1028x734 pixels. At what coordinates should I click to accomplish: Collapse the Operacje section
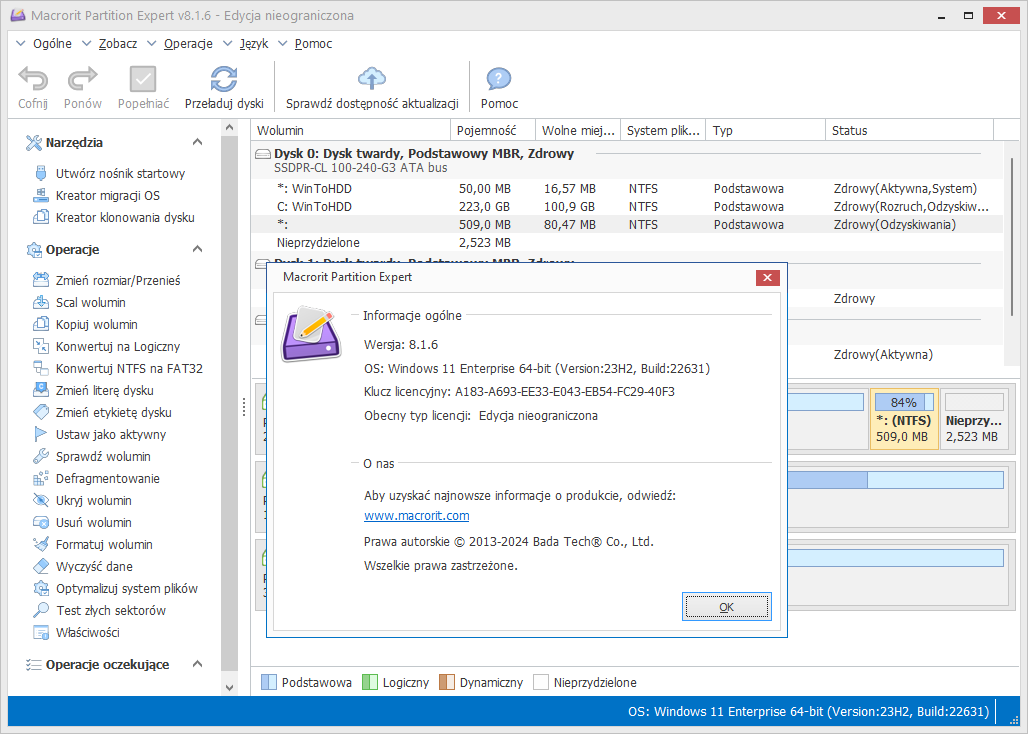coord(197,249)
